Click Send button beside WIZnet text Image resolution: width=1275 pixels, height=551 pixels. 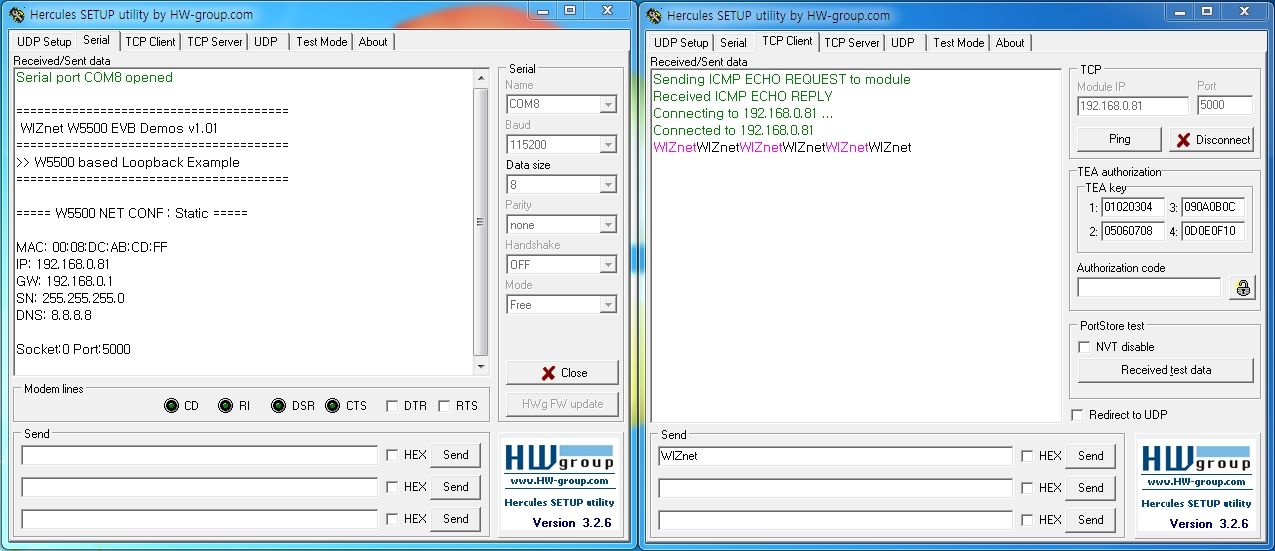[1091, 456]
